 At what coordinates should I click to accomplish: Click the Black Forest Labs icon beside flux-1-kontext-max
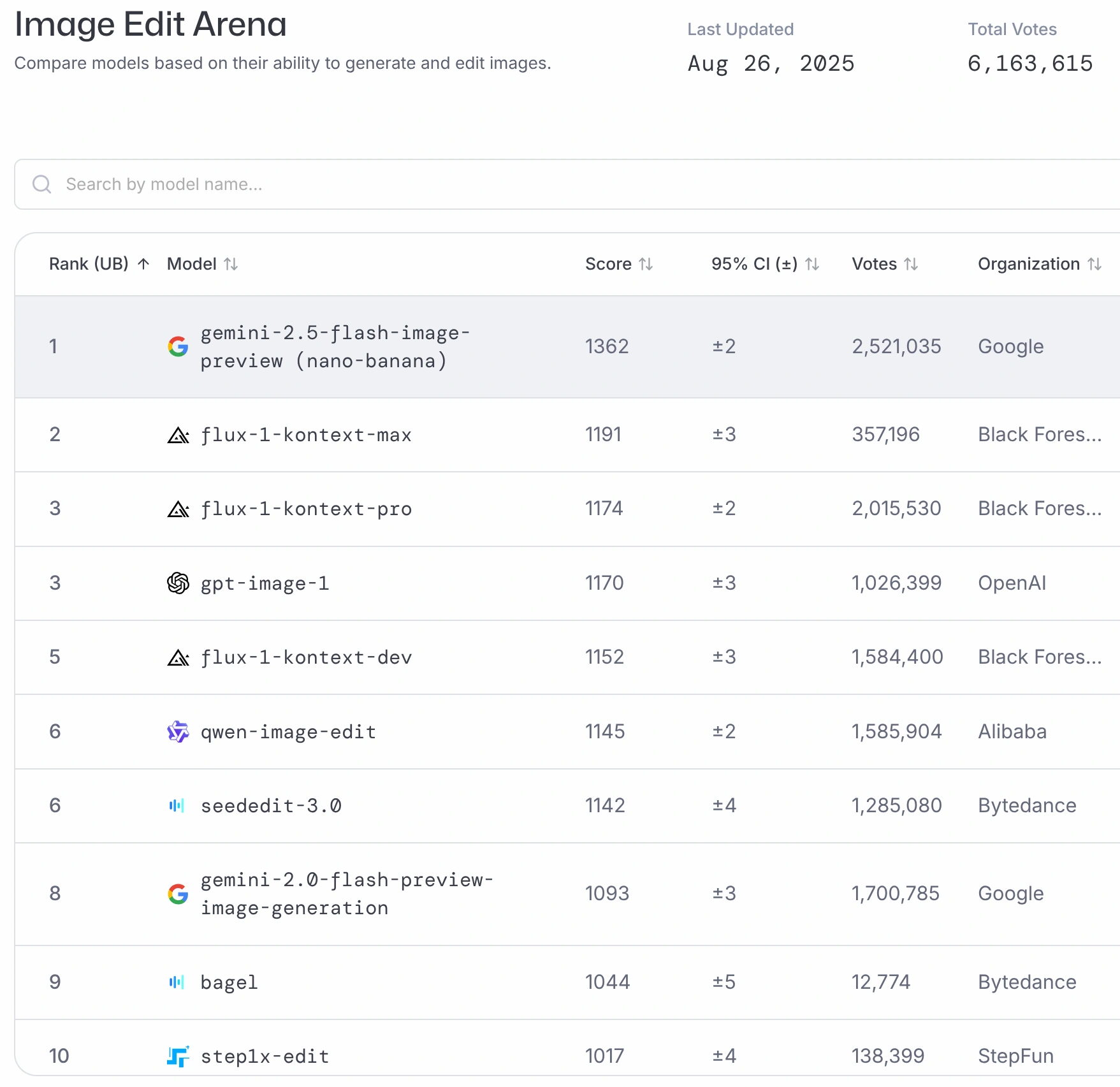tap(178, 434)
